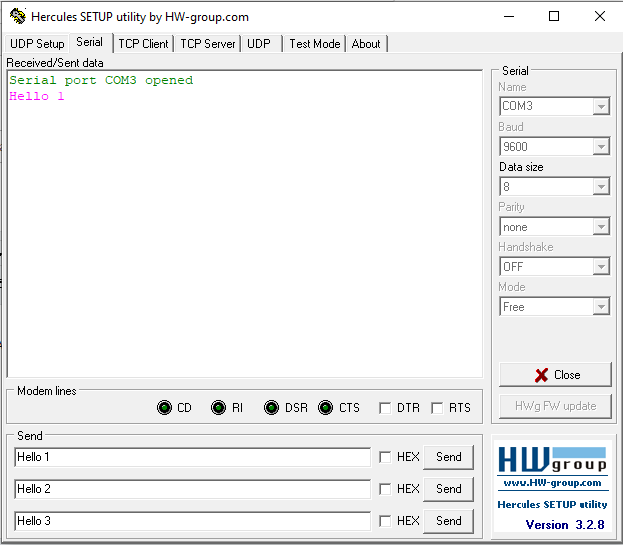Open the Mode dropdown showing Free
This screenshot has width=623, height=545.
tap(555, 307)
